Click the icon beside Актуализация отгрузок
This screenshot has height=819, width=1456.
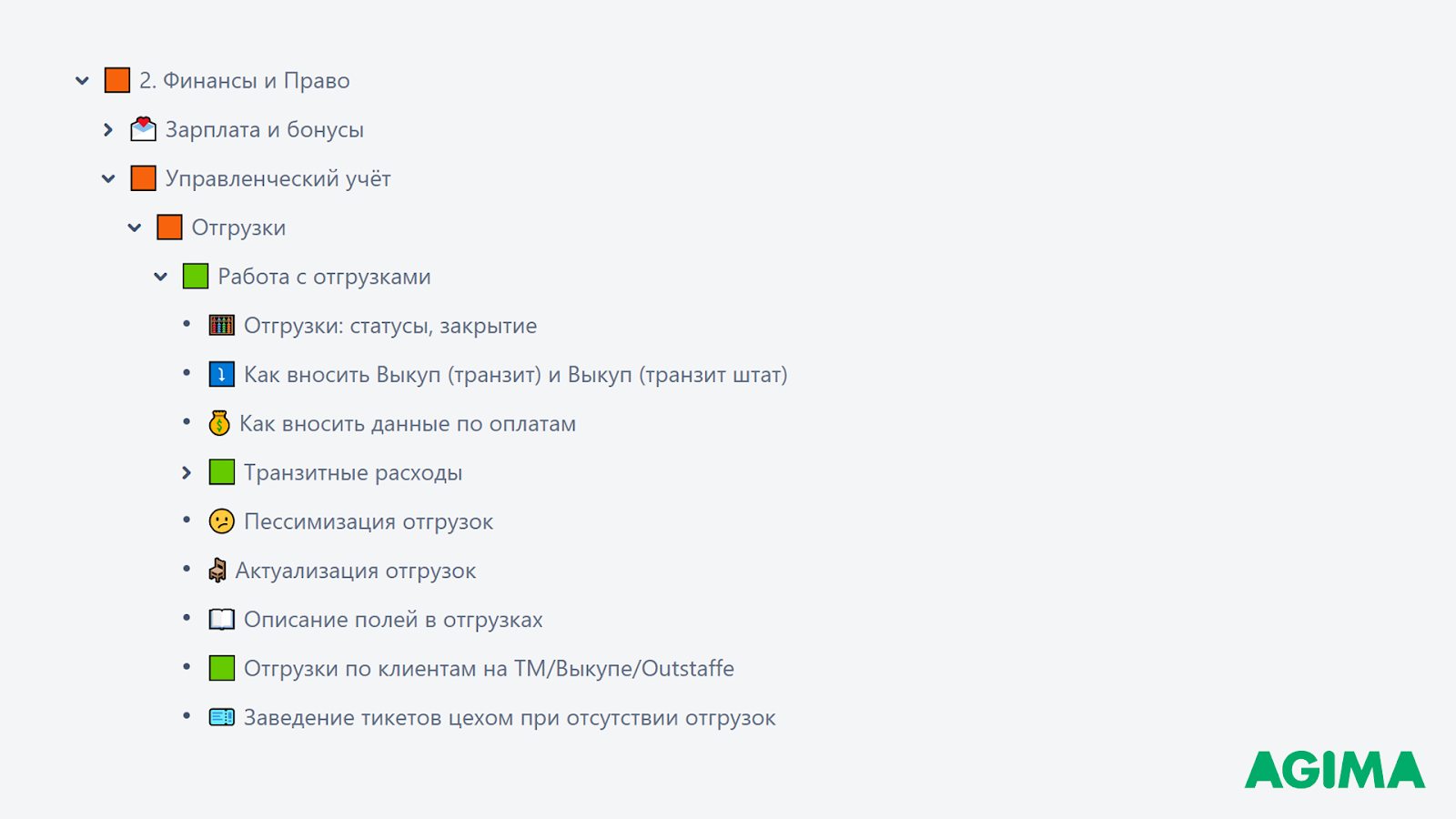tap(217, 571)
